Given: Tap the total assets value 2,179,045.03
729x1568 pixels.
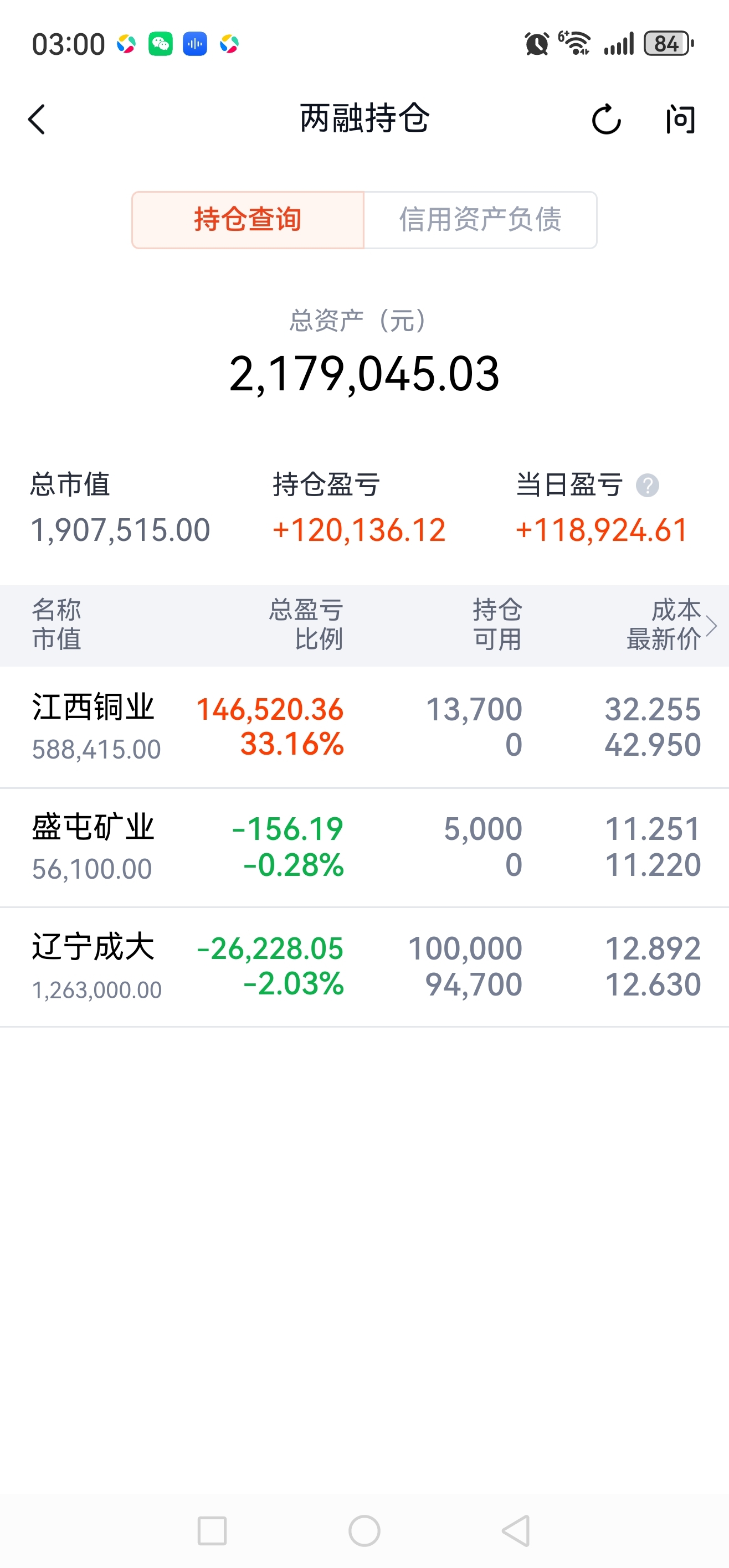Looking at the screenshot, I should point(364,373).
